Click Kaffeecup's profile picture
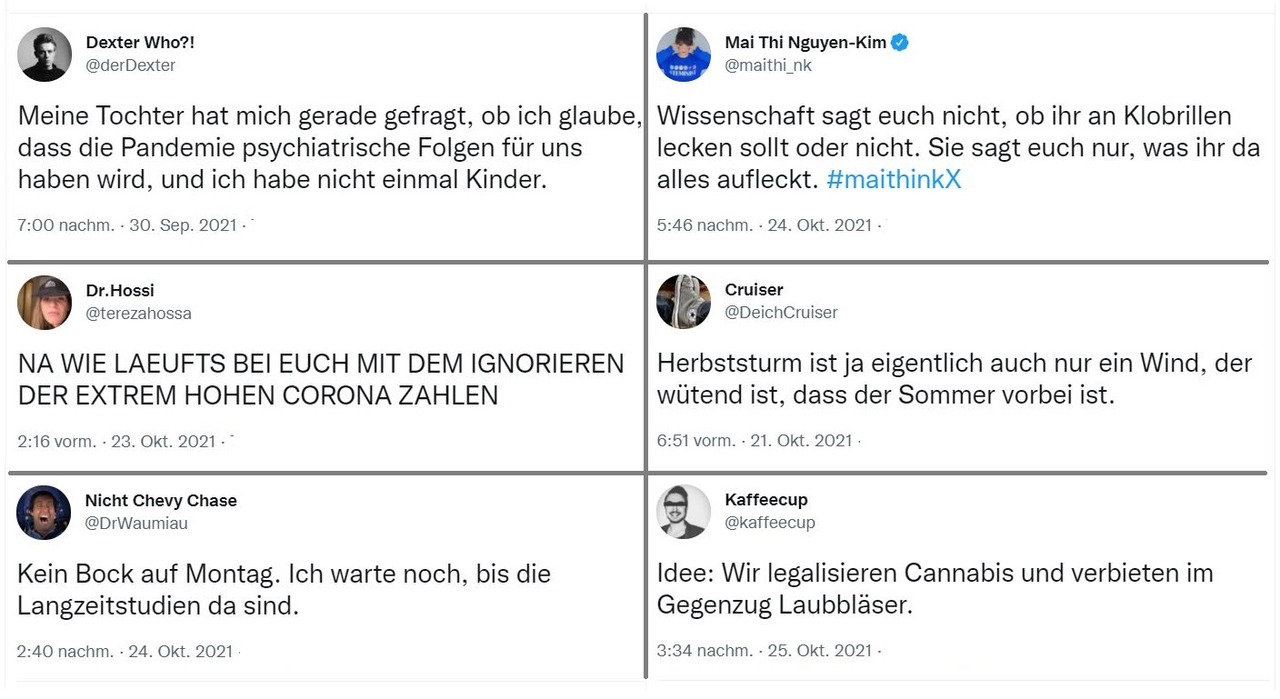The width and height of the screenshot is (1280, 699). point(684,511)
